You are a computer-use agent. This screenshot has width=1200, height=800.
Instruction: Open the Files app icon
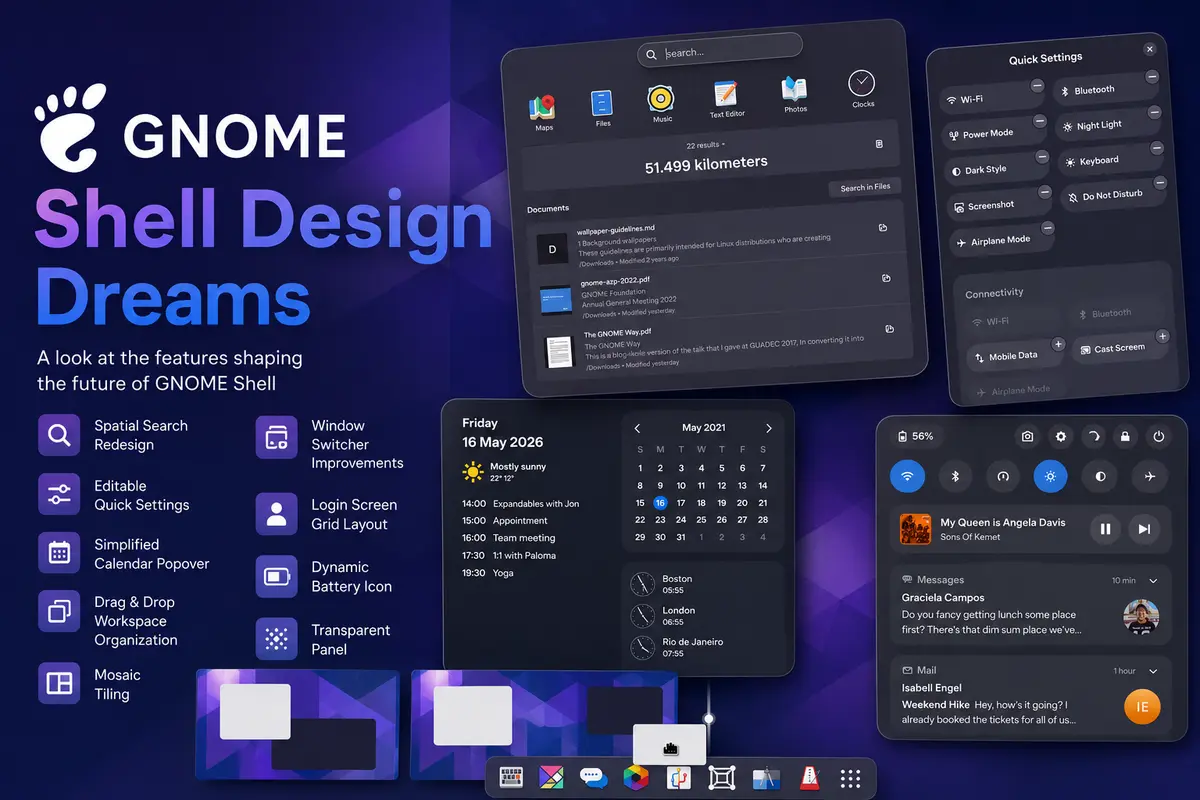coord(602,103)
